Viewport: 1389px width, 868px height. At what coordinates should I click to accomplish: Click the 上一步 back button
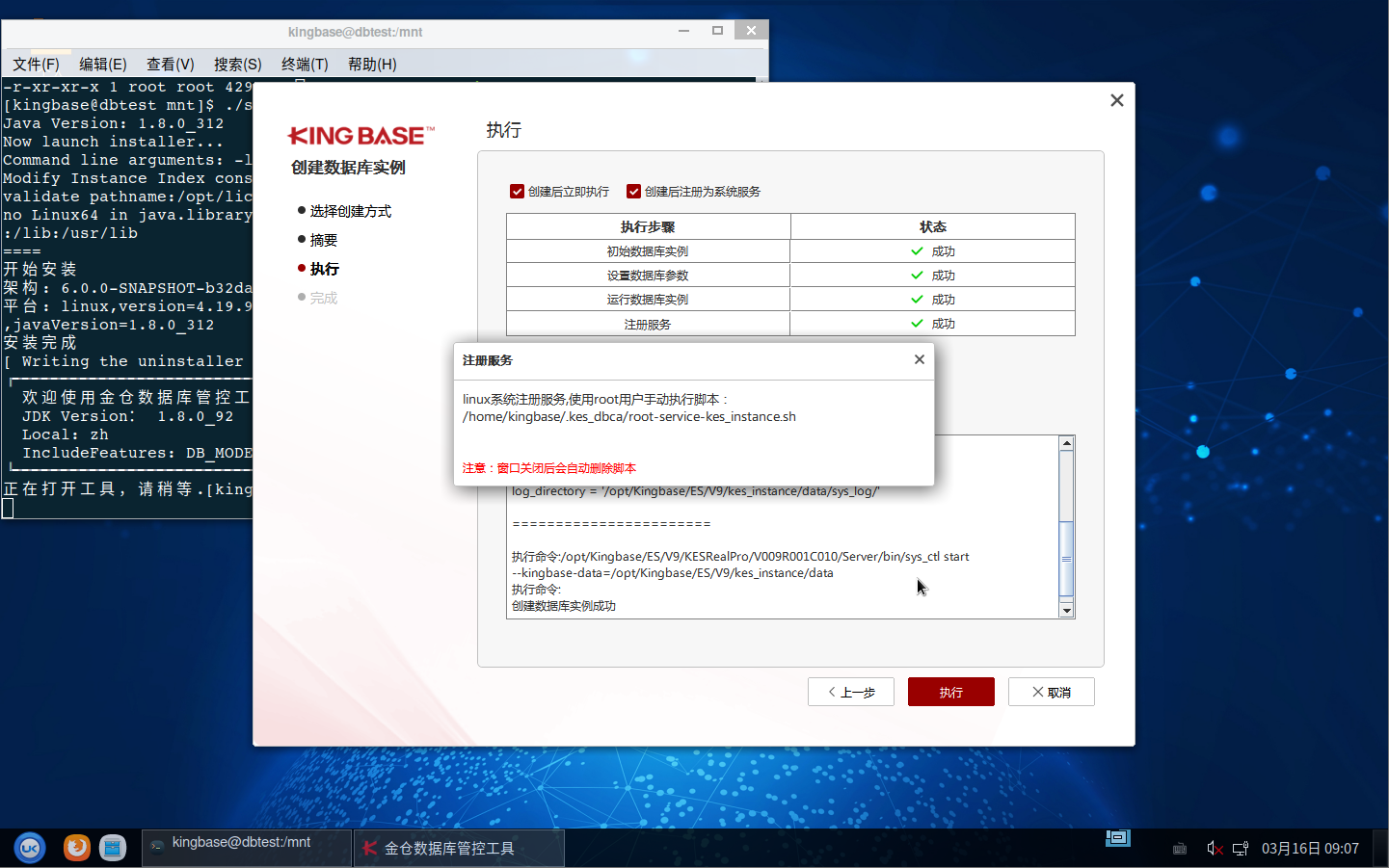coord(851,692)
